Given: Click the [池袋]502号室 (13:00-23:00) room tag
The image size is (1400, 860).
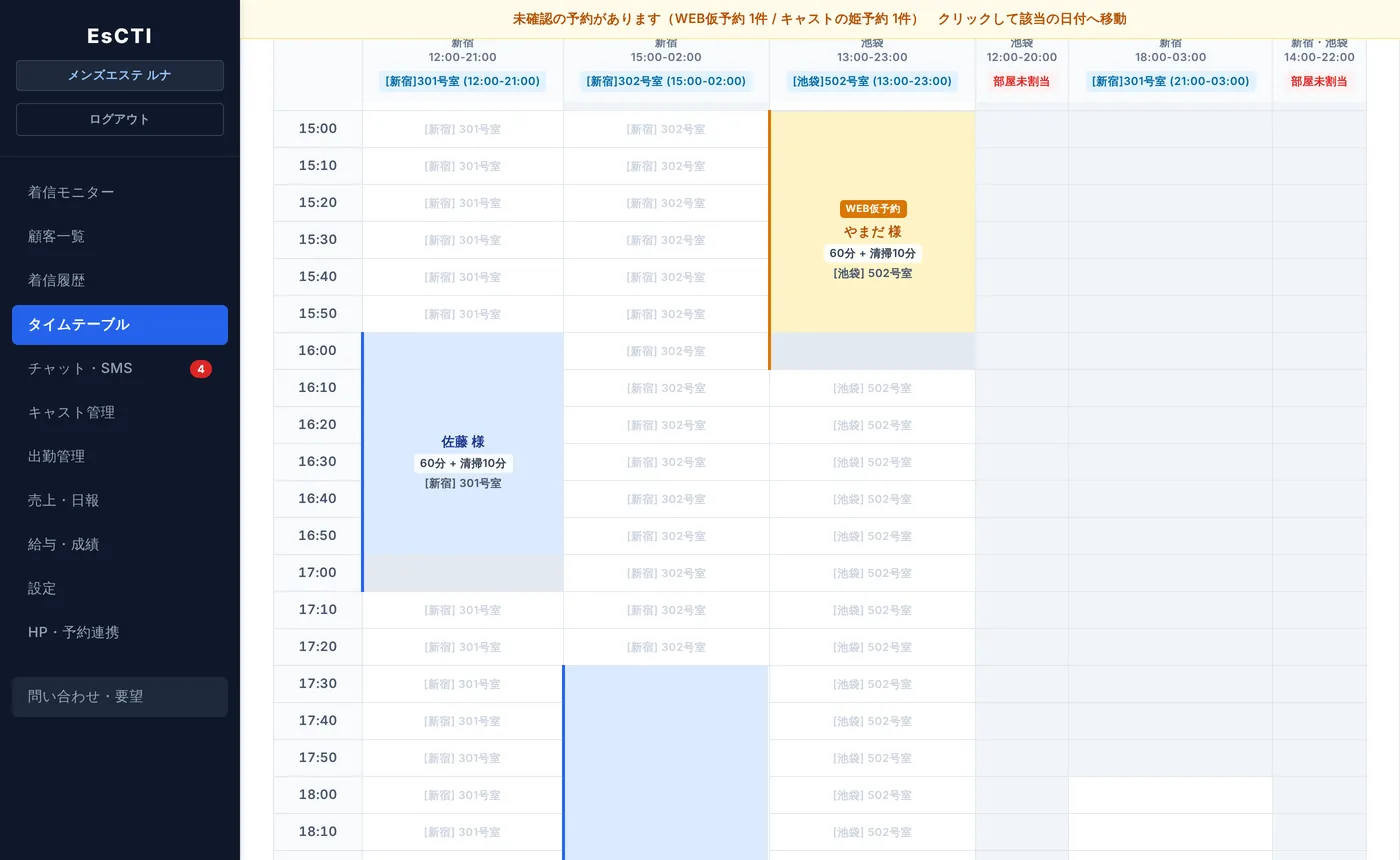Looking at the screenshot, I should click(x=872, y=81).
